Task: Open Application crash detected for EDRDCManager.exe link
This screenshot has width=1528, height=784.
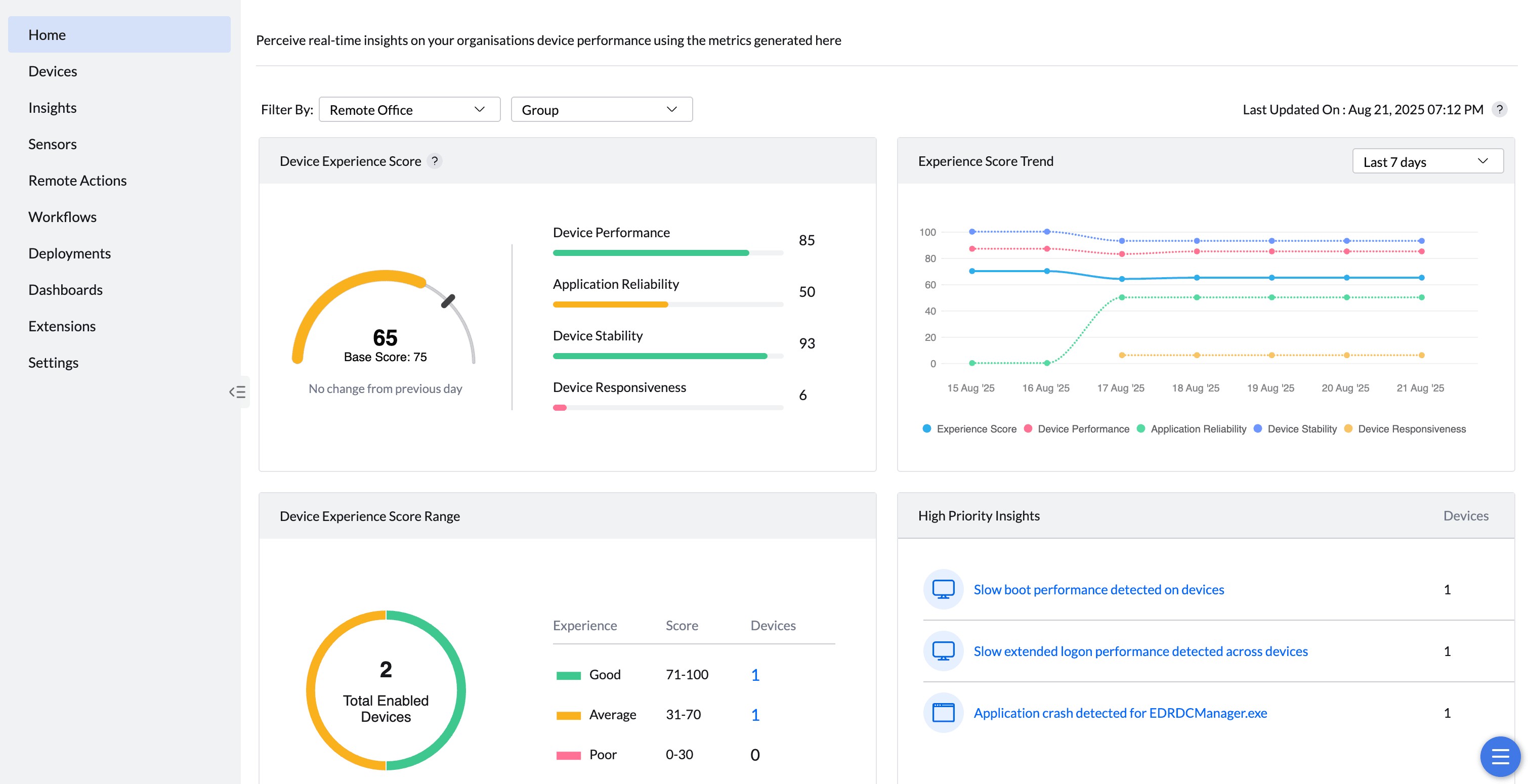Action: coord(1120,713)
